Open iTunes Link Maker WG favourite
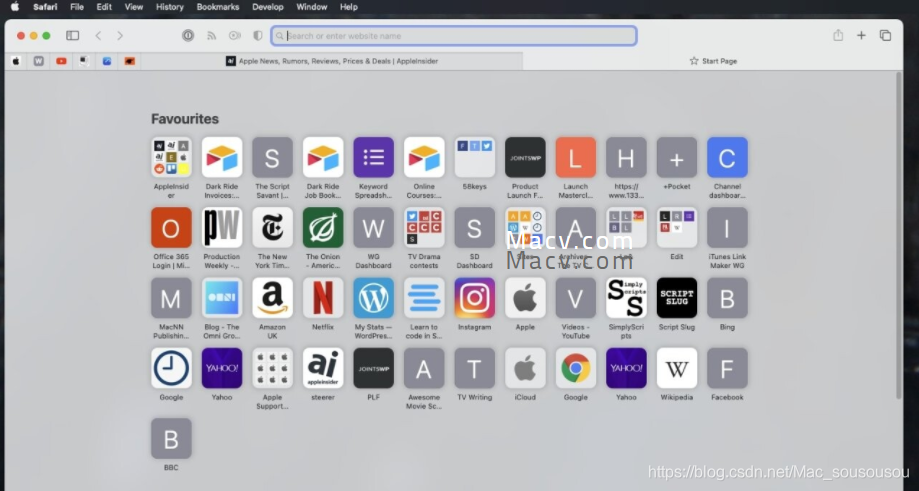 pyautogui.click(x=727, y=227)
